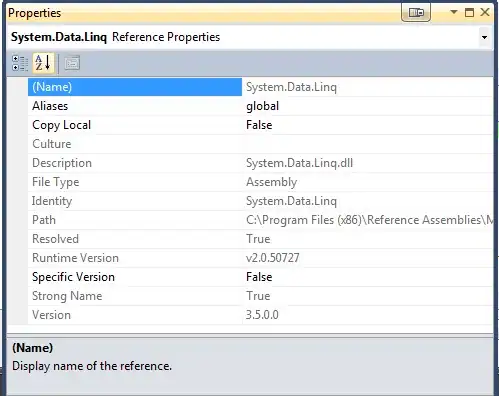Expand the System.Data.Linq object dropdown

484,37
